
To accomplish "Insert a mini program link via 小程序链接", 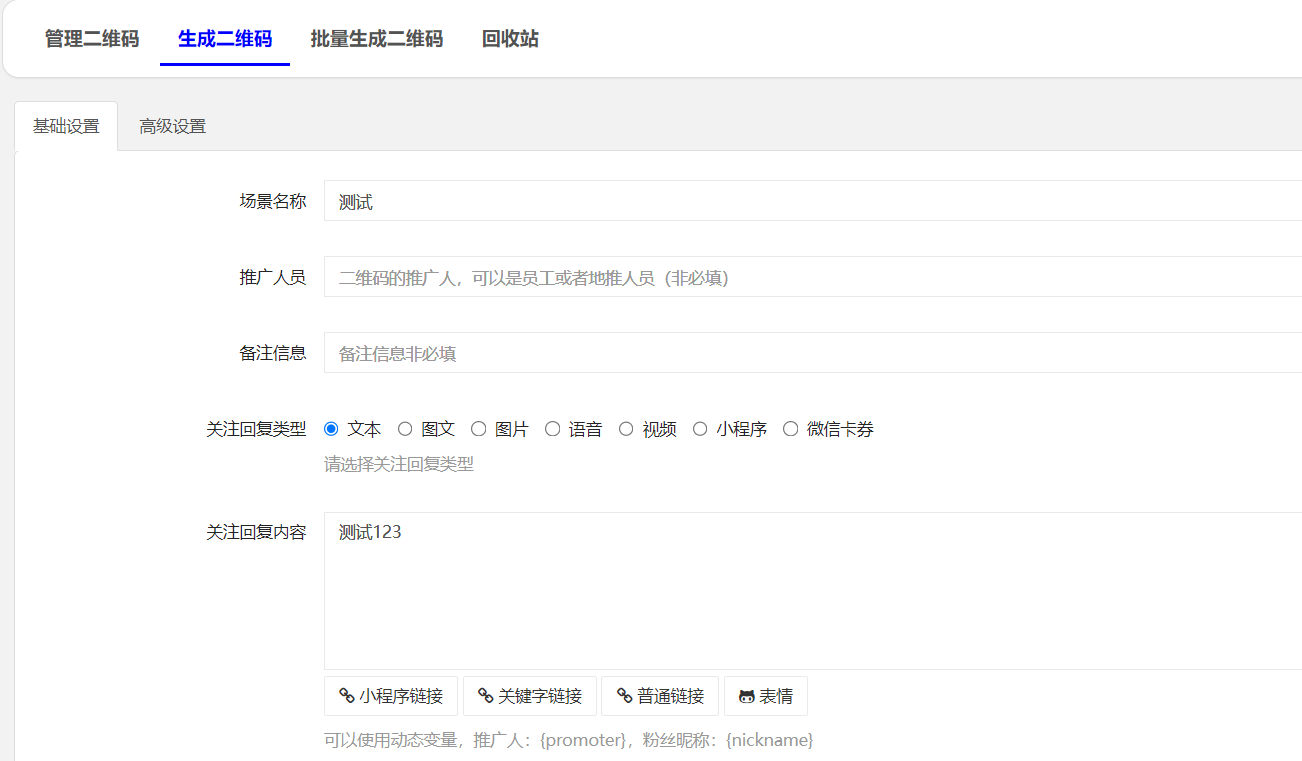I will 390,695.
